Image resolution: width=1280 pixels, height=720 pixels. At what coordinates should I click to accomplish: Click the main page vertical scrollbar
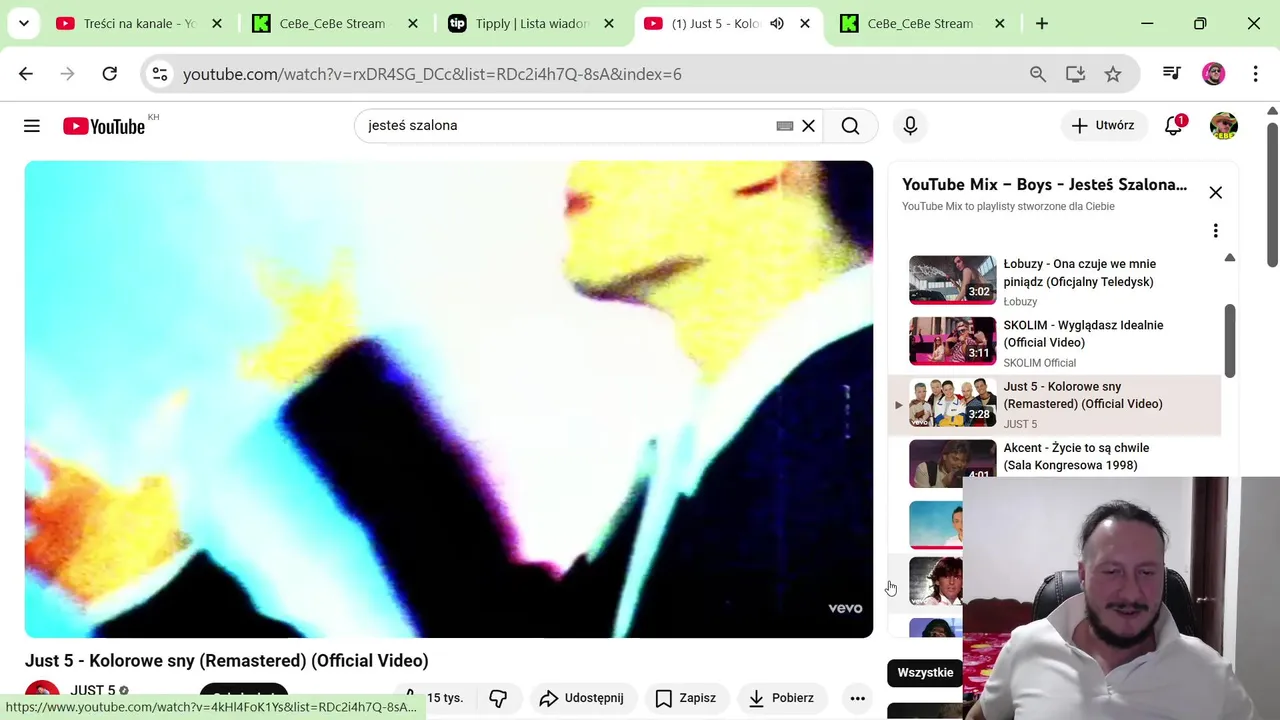coord(1272,194)
